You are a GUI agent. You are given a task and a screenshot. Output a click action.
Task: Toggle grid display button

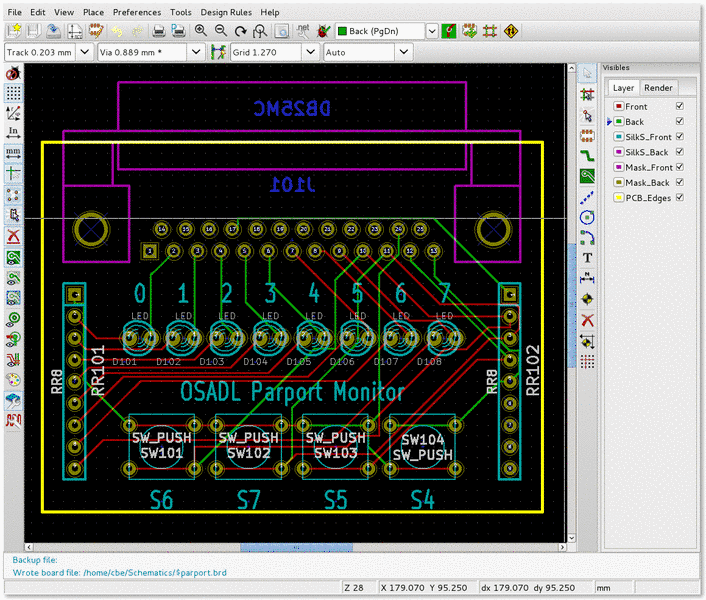[x=14, y=93]
